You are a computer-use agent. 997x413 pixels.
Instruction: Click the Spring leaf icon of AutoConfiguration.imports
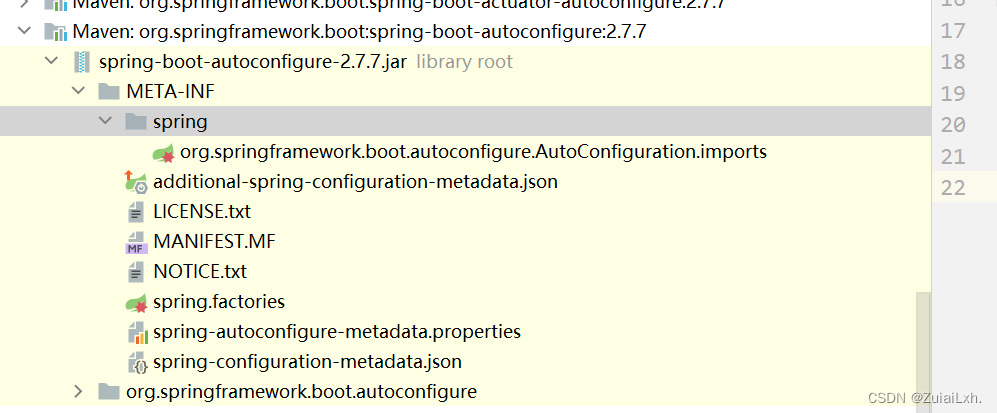pyautogui.click(x=163, y=152)
